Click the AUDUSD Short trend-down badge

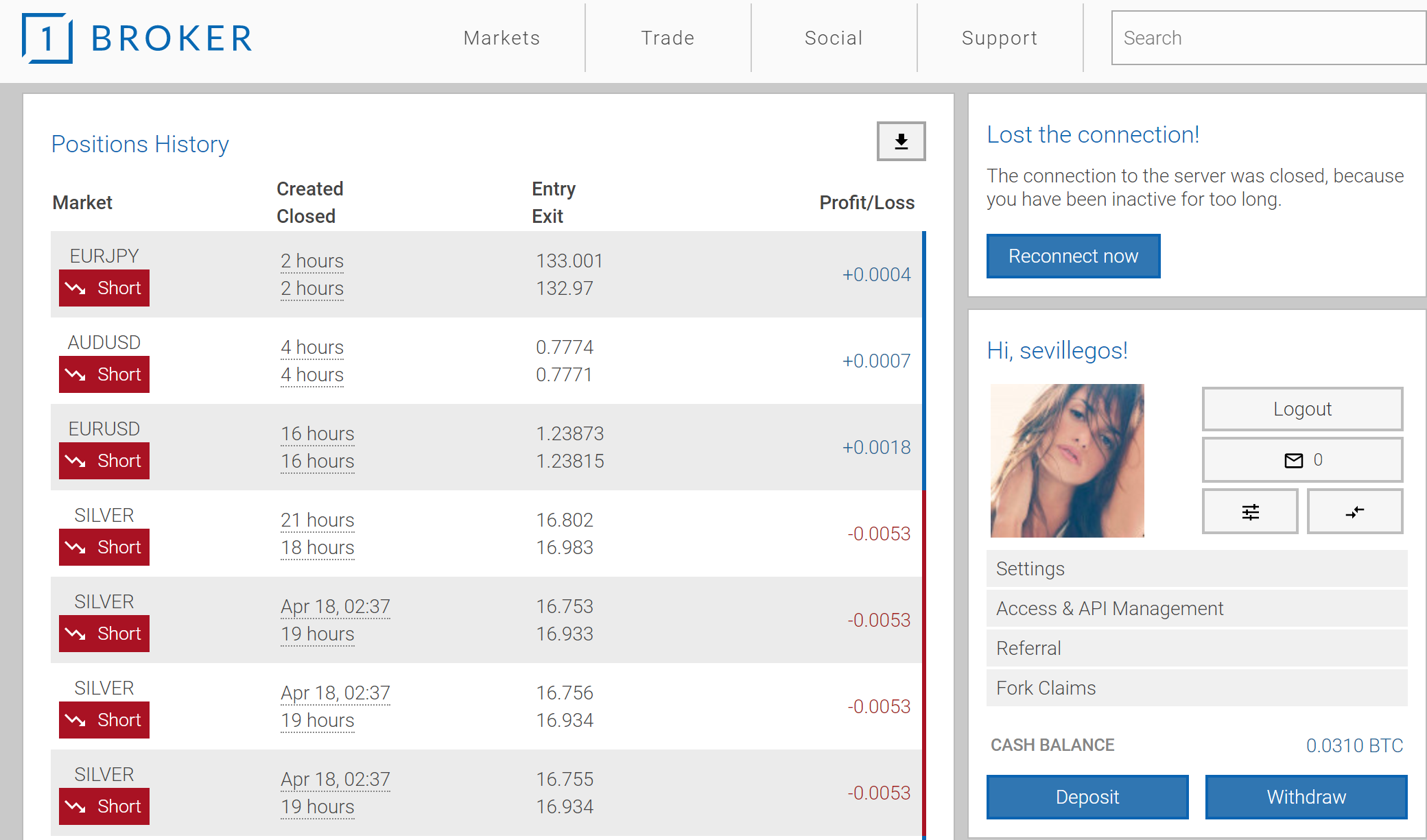tap(104, 374)
